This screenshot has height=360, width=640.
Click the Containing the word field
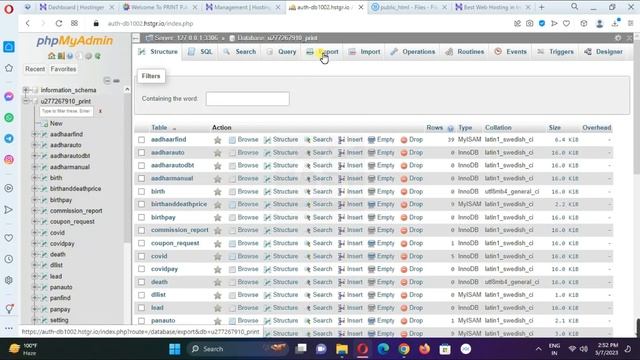pyautogui.click(x=247, y=99)
